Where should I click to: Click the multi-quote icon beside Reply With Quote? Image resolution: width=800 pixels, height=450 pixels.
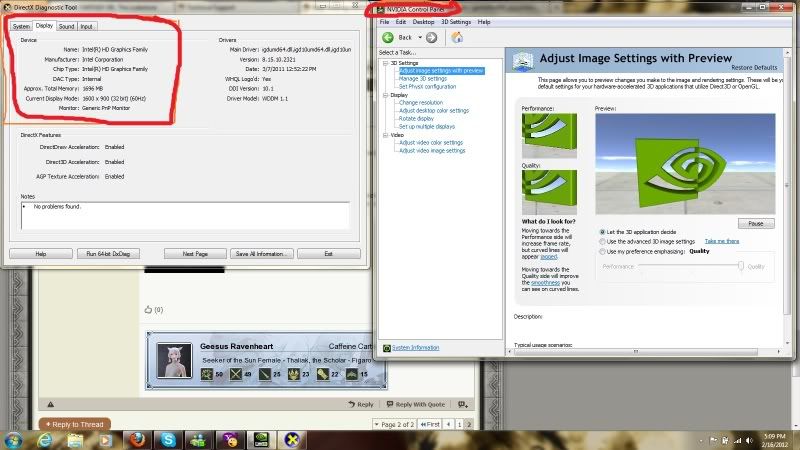point(463,404)
